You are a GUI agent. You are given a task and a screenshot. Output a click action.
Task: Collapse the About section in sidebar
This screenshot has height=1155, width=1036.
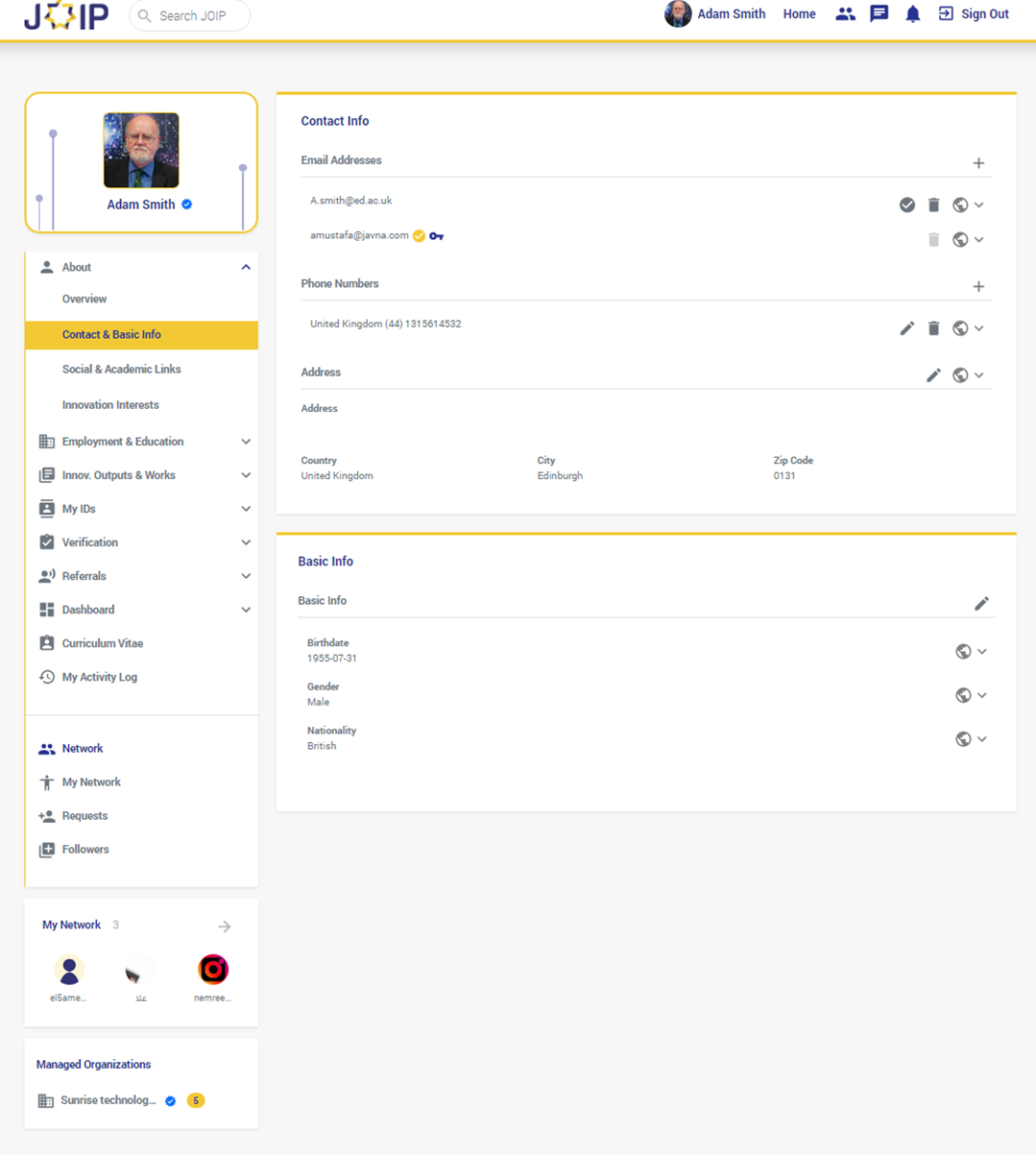coord(245,268)
